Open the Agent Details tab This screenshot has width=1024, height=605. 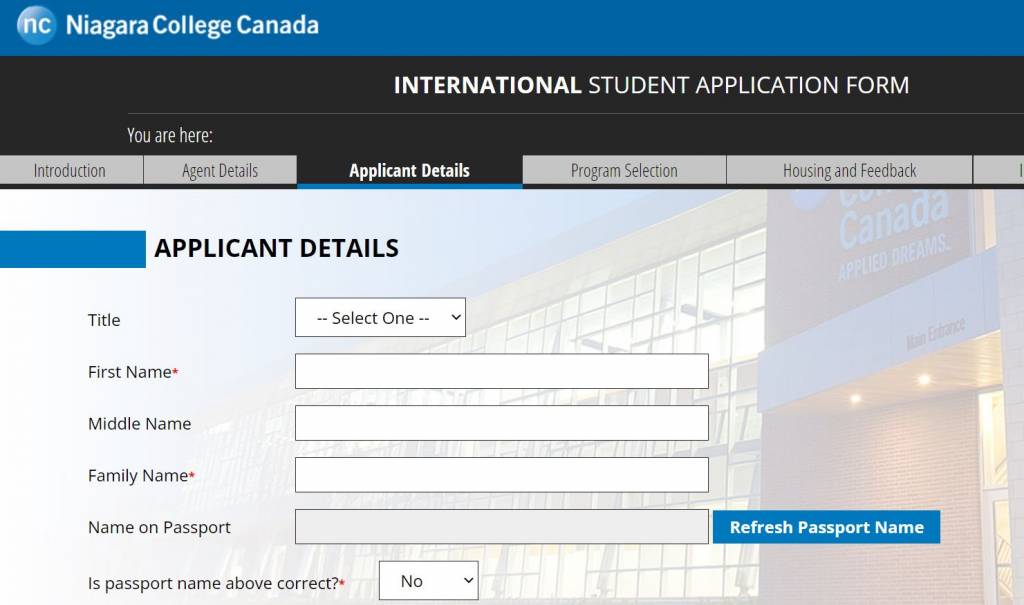[x=220, y=171]
